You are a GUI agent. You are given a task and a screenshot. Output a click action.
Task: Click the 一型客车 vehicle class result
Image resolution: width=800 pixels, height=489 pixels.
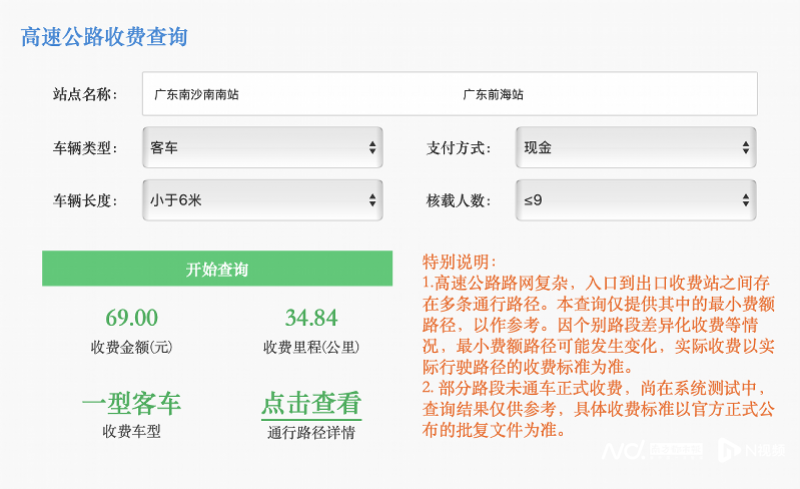tap(132, 404)
